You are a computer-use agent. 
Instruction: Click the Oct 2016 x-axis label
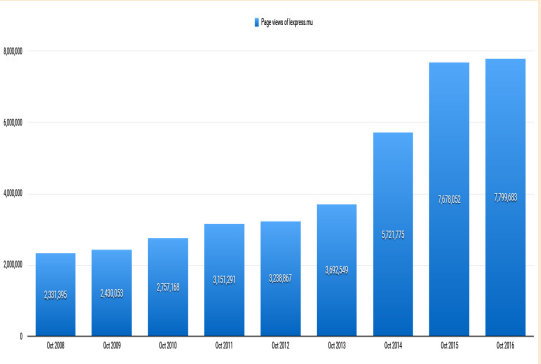[505, 345]
